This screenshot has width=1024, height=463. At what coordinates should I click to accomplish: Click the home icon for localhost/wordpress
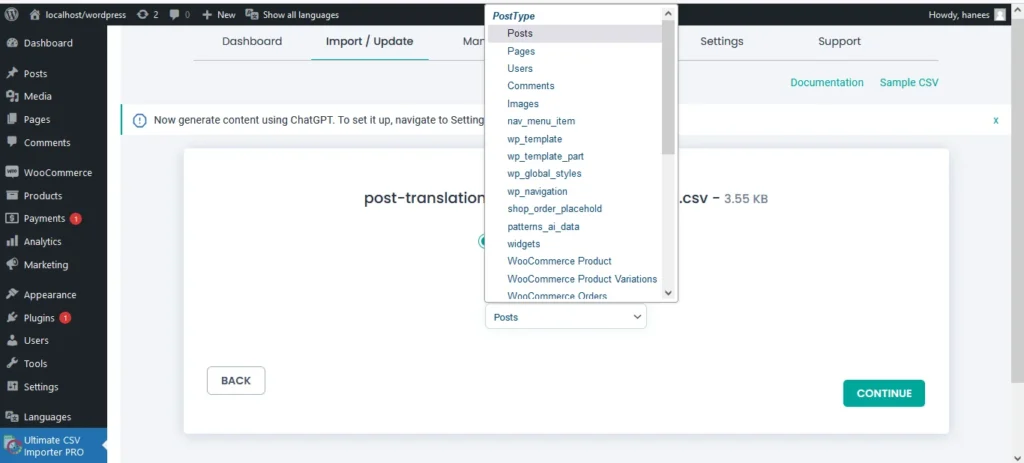coord(35,14)
